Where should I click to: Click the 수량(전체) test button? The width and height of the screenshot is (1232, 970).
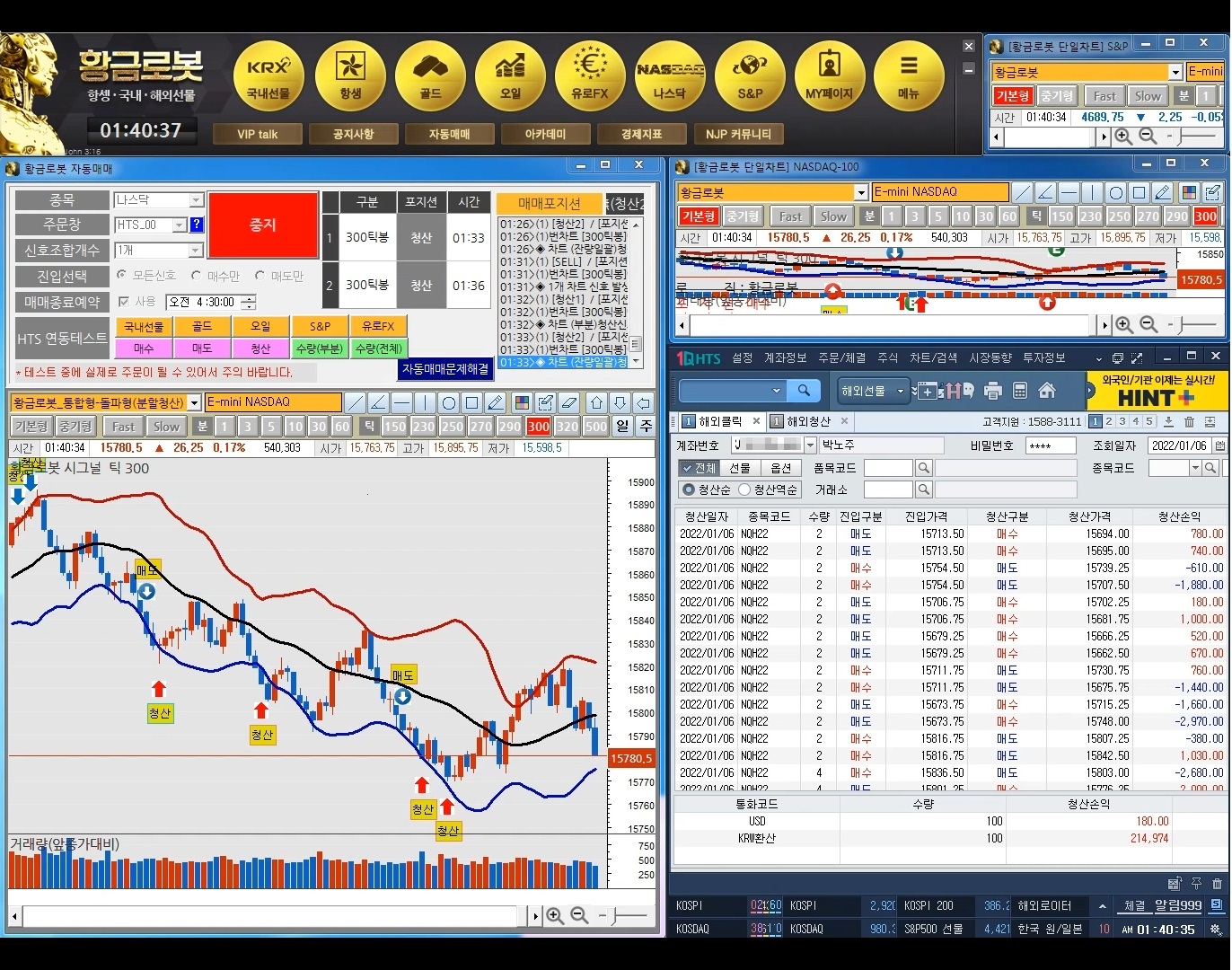pyautogui.click(x=379, y=348)
